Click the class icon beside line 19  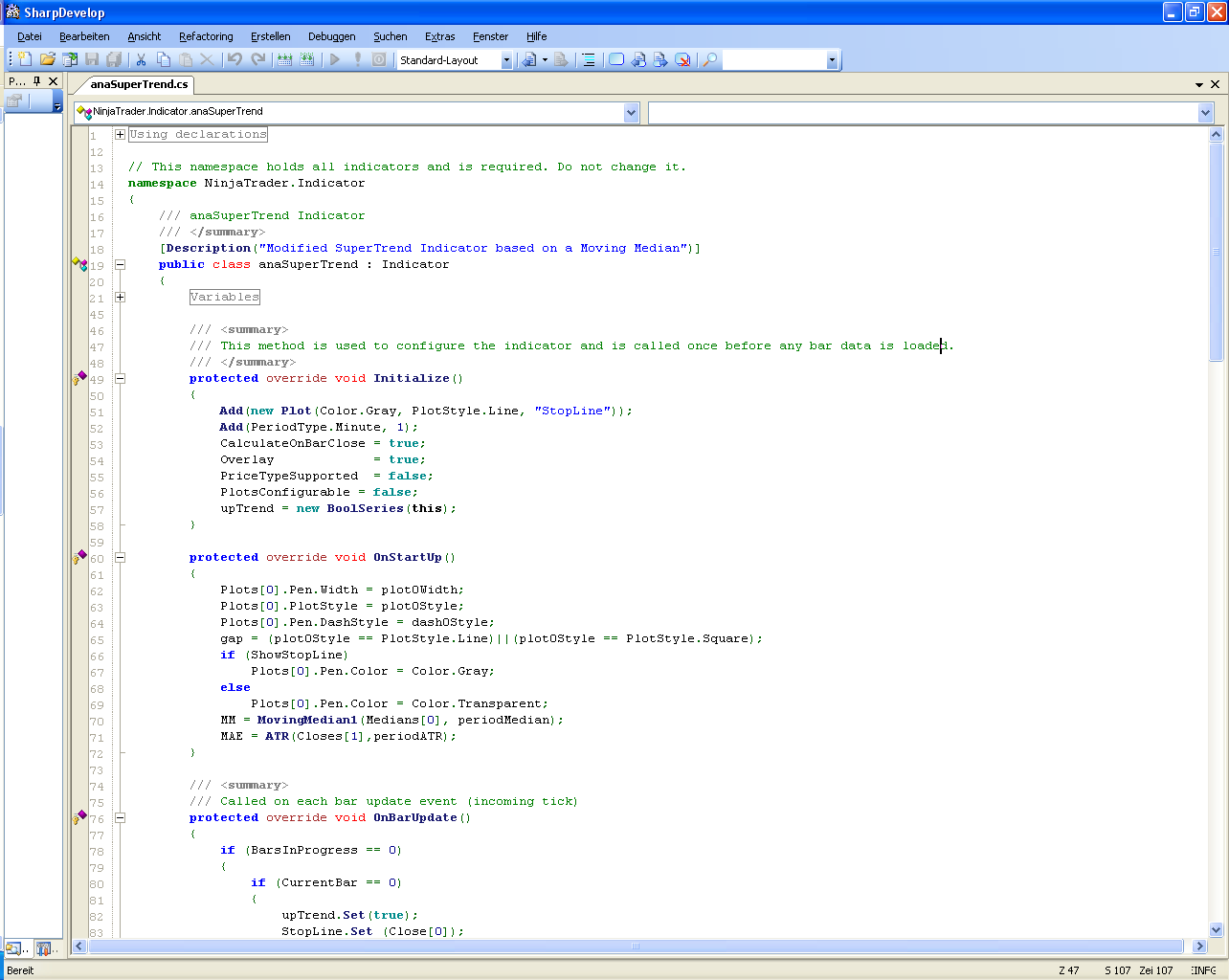tap(80, 263)
